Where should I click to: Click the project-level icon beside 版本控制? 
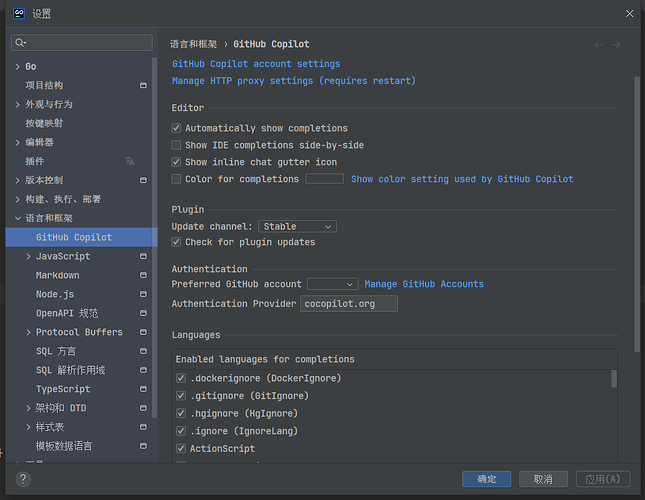point(143,180)
